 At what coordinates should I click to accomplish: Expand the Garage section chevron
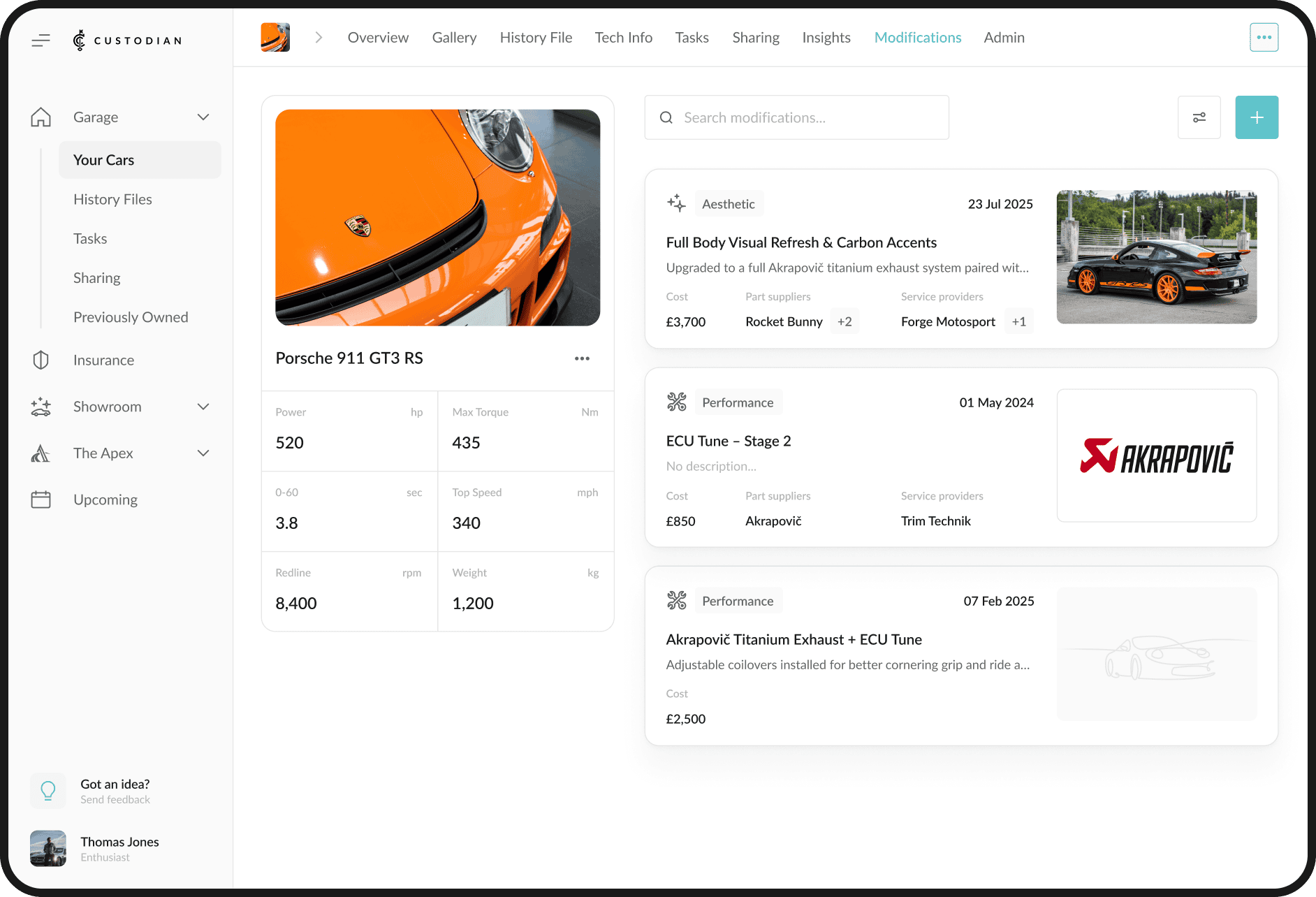click(x=203, y=117)
